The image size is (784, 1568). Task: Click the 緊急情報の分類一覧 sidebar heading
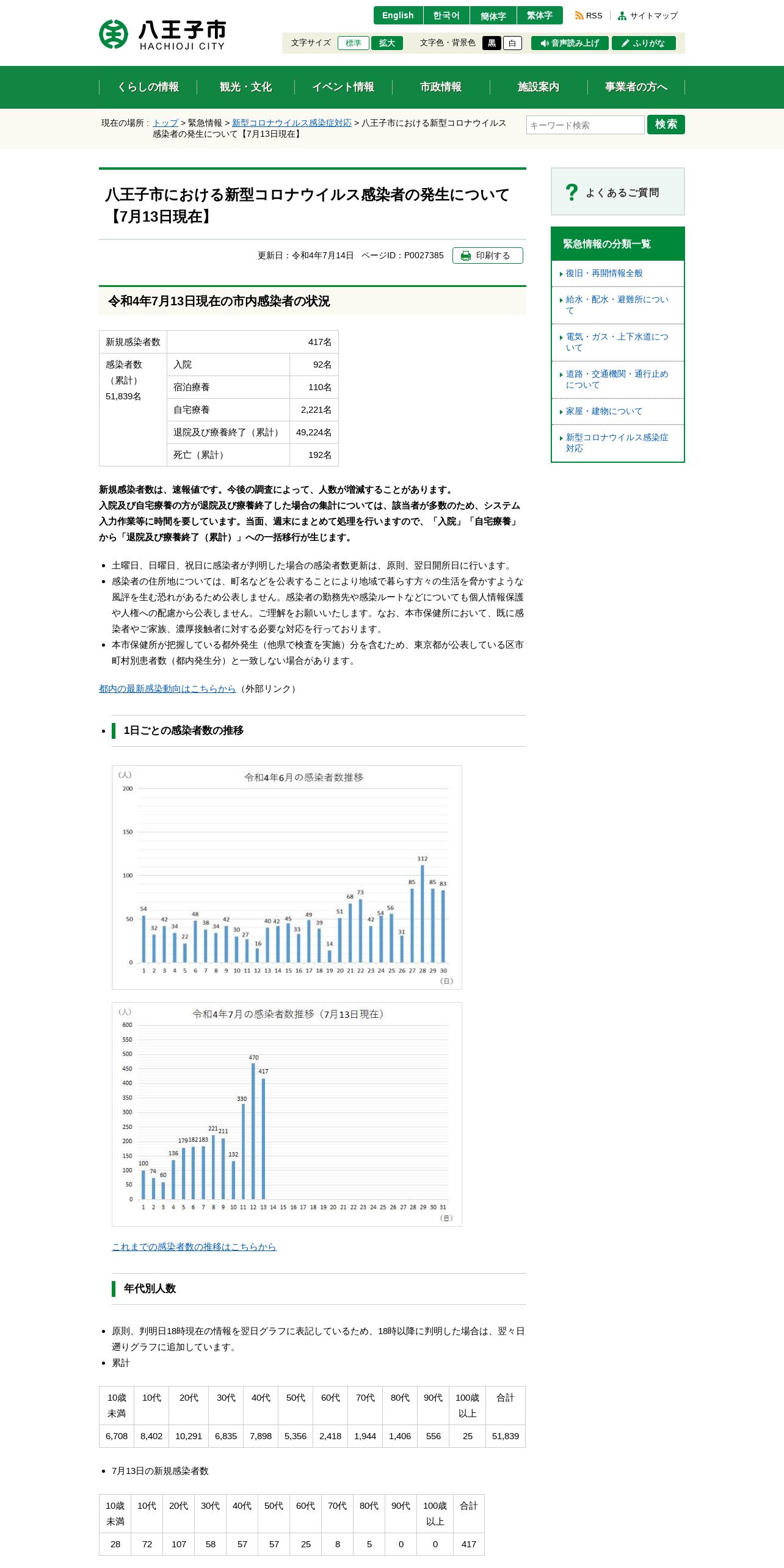click(x=618, y=244)
